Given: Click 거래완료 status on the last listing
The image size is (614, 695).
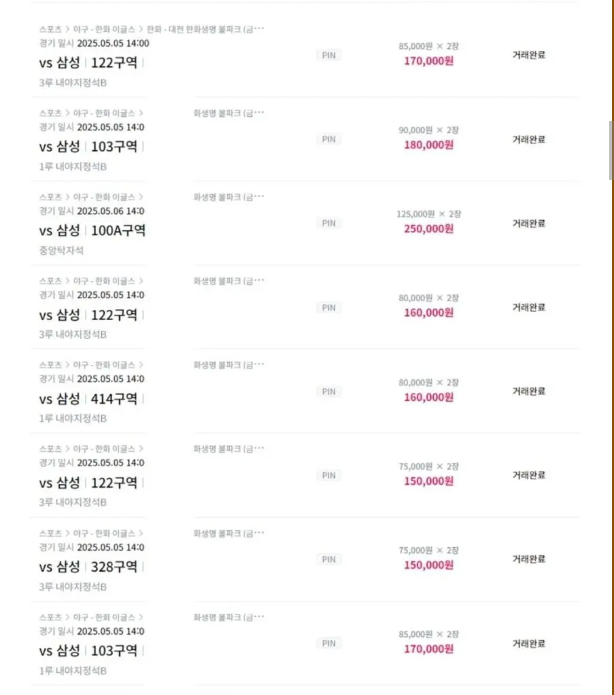Looking at the screenshot, I should [x=529, y=644].
